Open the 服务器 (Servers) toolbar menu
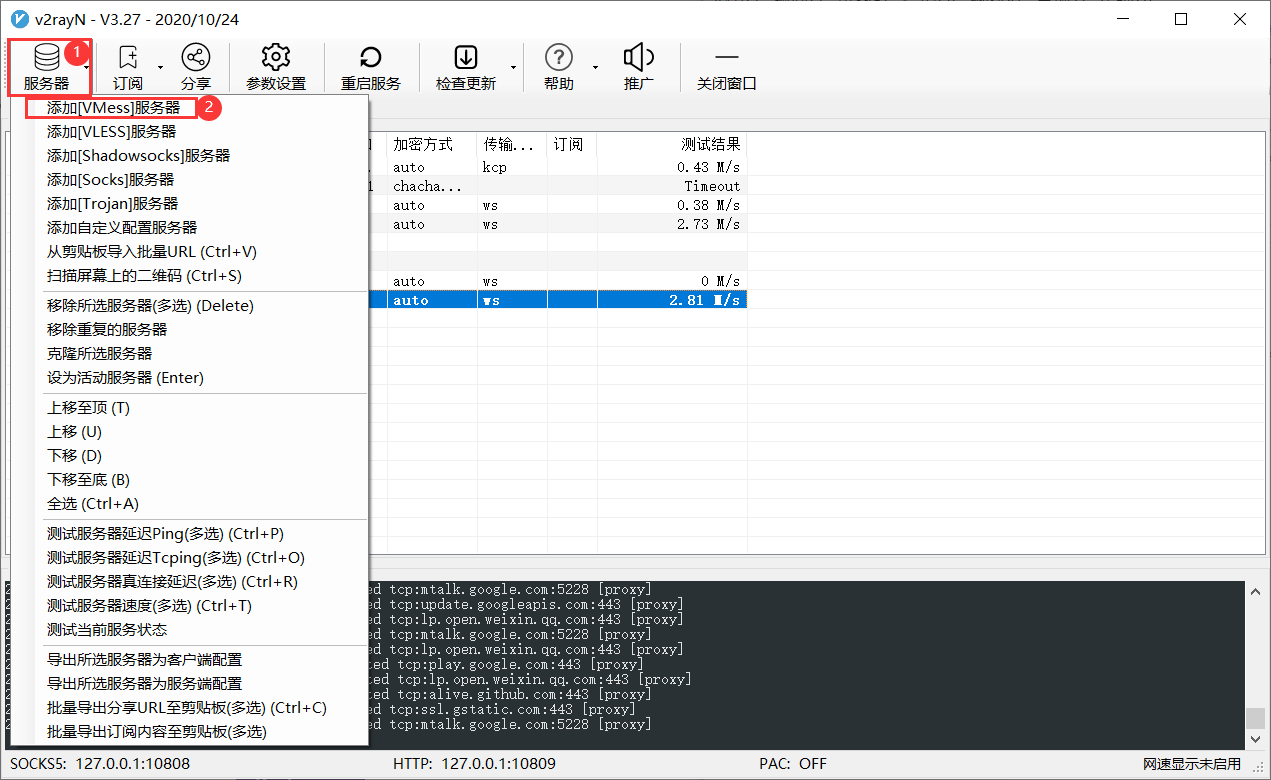 [46, 67]
